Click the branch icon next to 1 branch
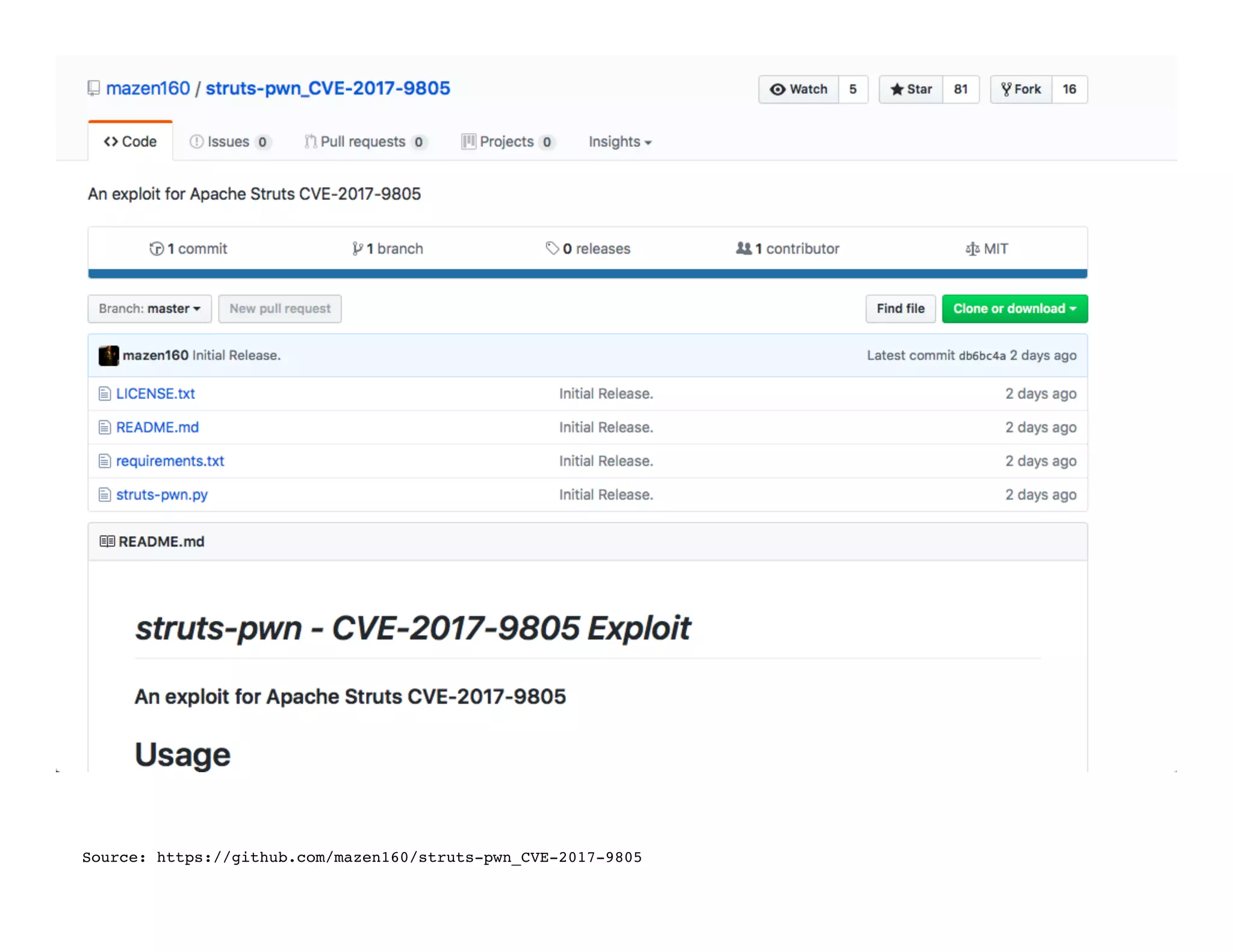1233x952 pixels. click(x=358, y=249)
